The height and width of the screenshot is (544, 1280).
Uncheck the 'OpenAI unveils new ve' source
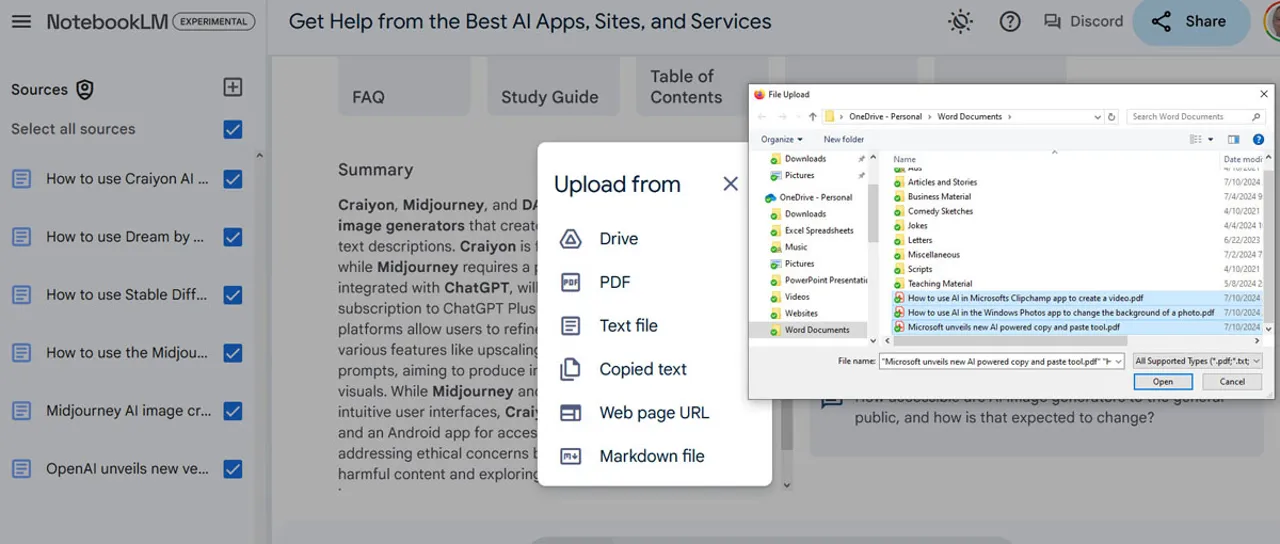coord(233,469)
